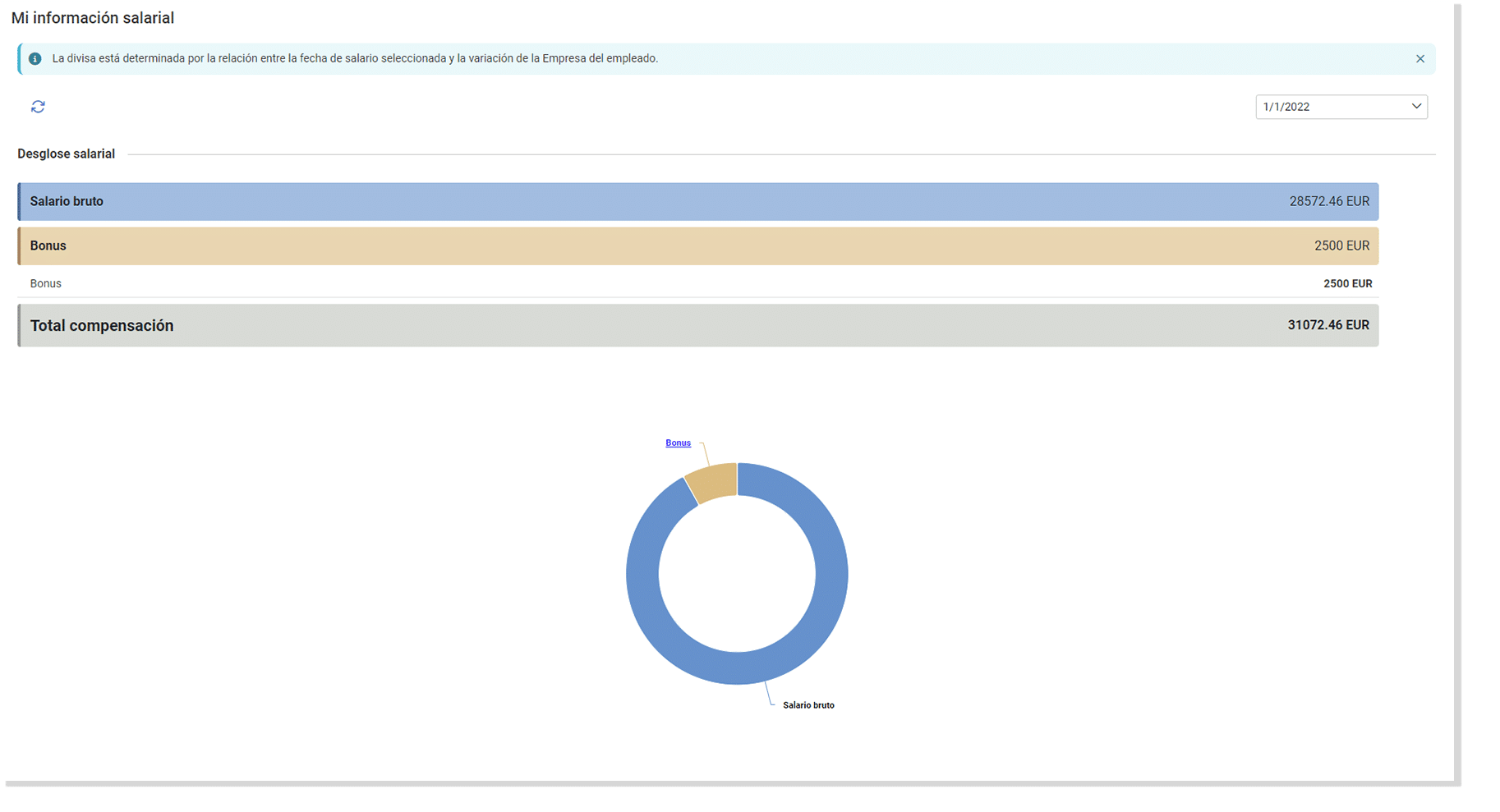Screen dimensions: 1500x812
Task: Click the info icon in the banner
Action: pyautogui.click(x=35, y=59)
